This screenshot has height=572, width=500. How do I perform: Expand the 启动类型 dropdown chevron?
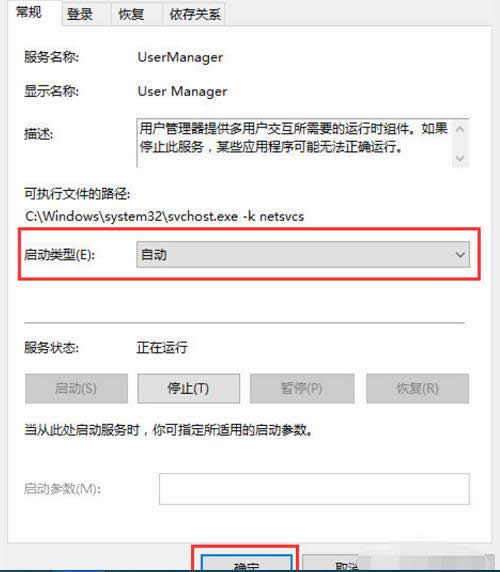[x=460, y=255]
